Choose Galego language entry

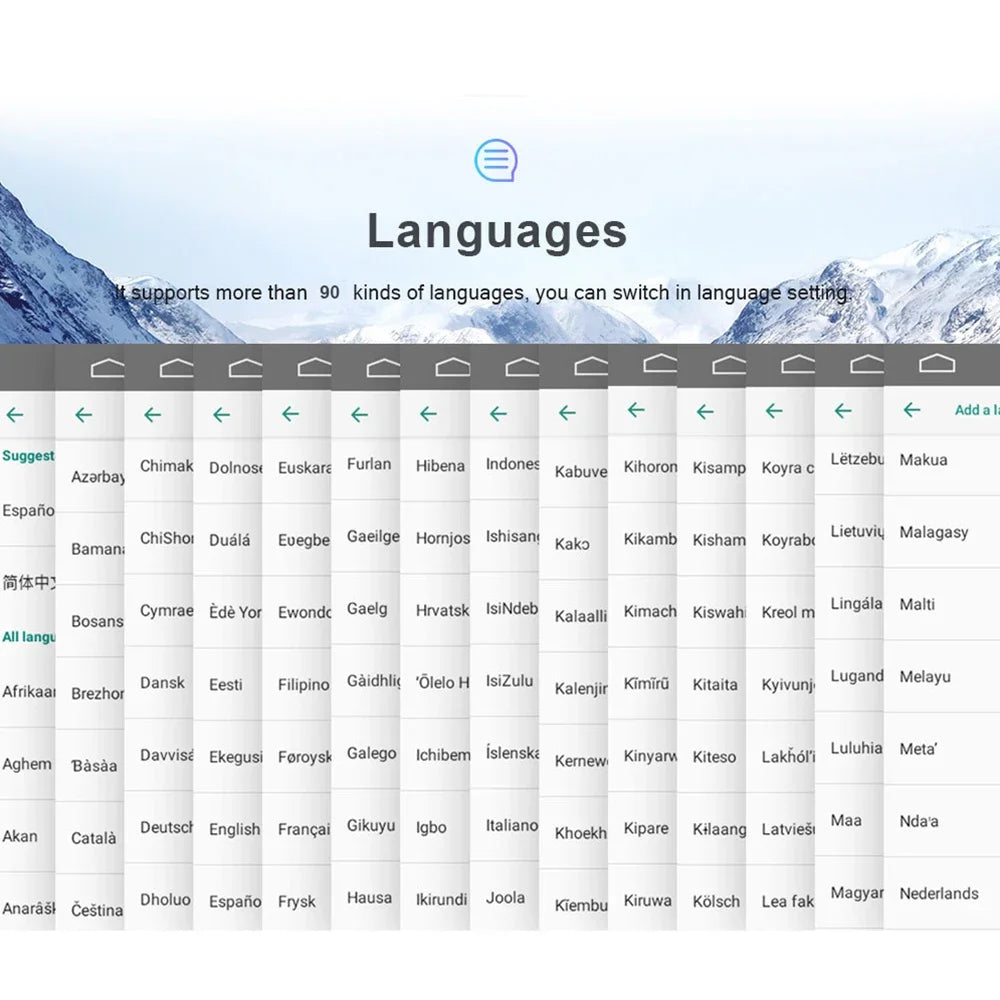pos(371,754)
